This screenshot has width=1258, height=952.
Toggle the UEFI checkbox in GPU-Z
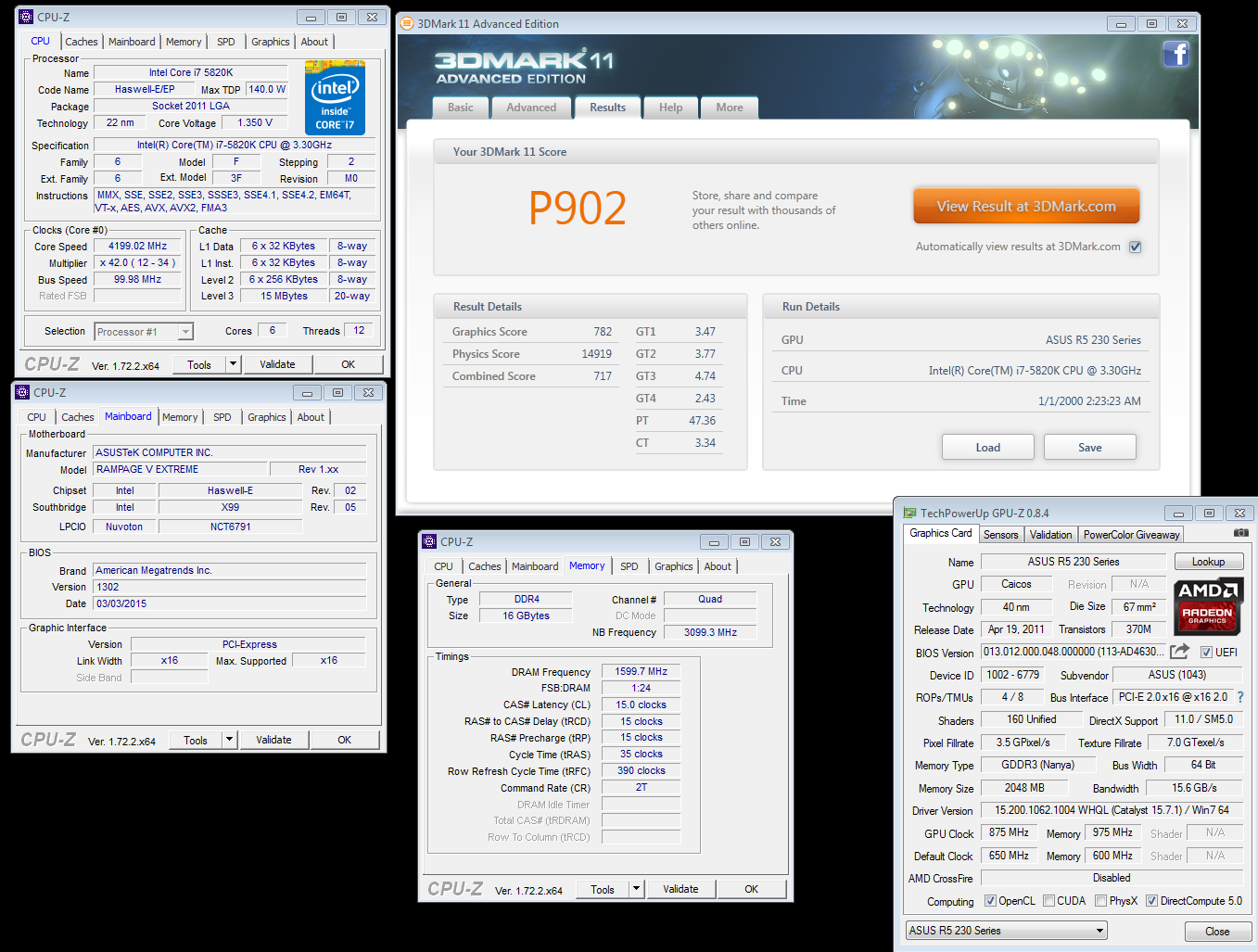click(x=1206, y=653)
